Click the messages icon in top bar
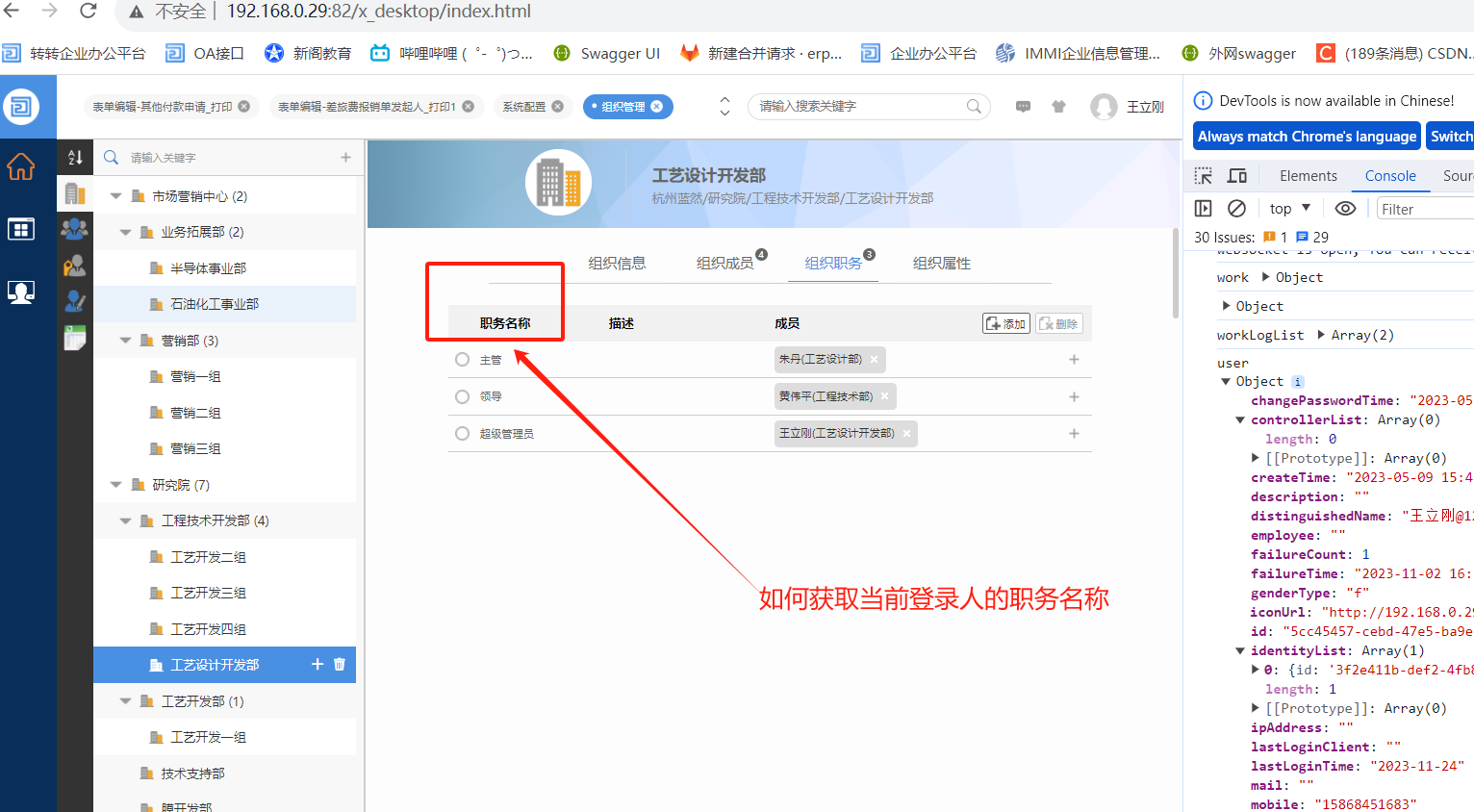The image size is (1474, 812). point(1023,107)
